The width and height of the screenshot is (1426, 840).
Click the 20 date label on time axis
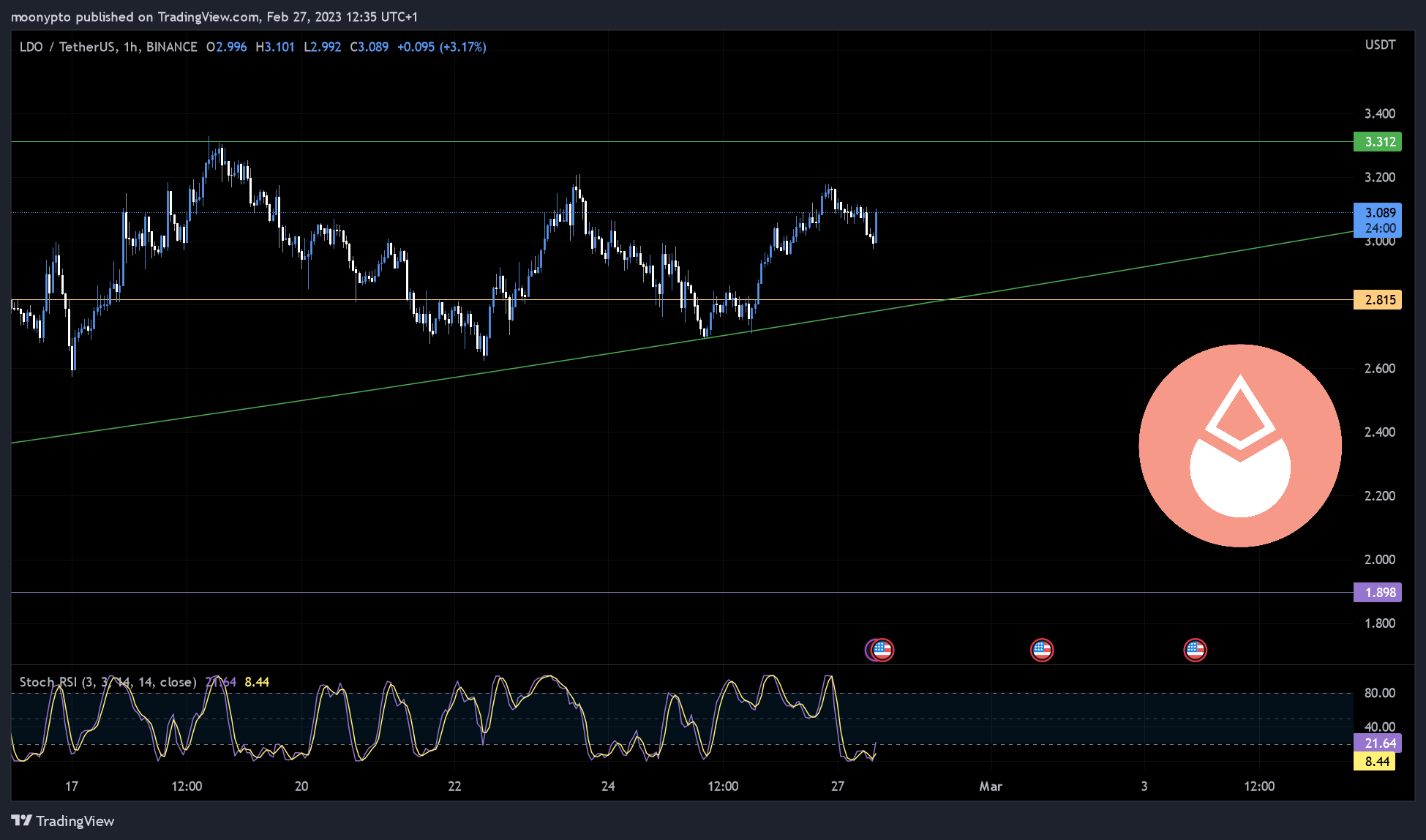click(301, 786)
